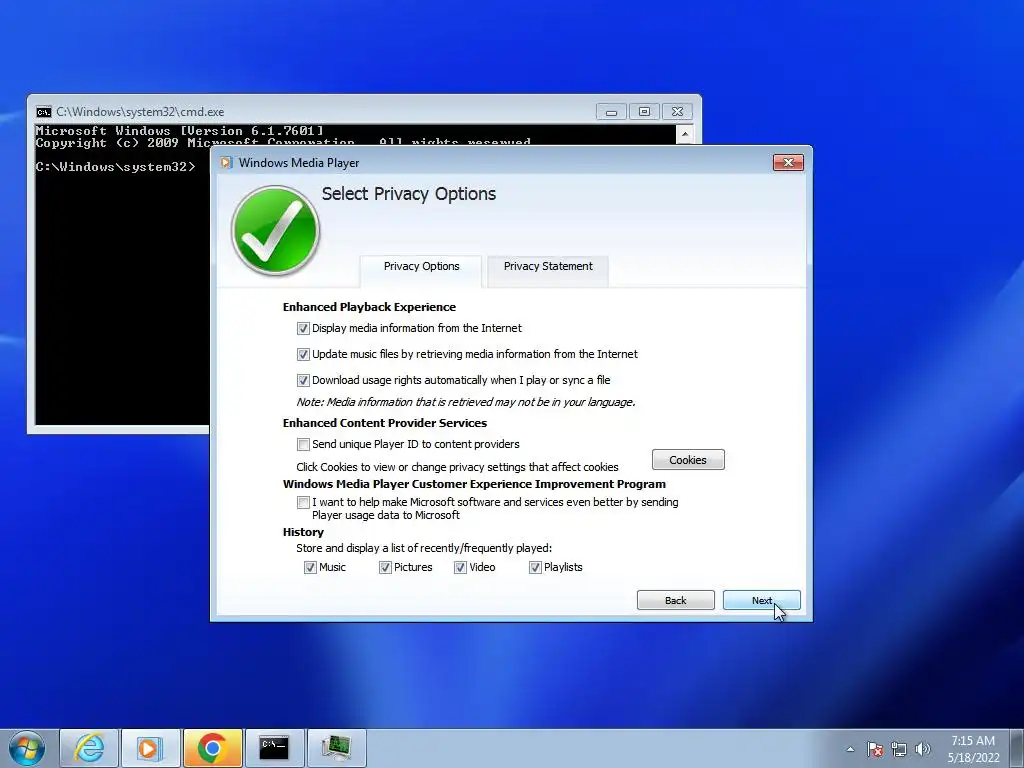
Task: Click the Show desktop strip by the clock
Action: [x=1016, y=748]
